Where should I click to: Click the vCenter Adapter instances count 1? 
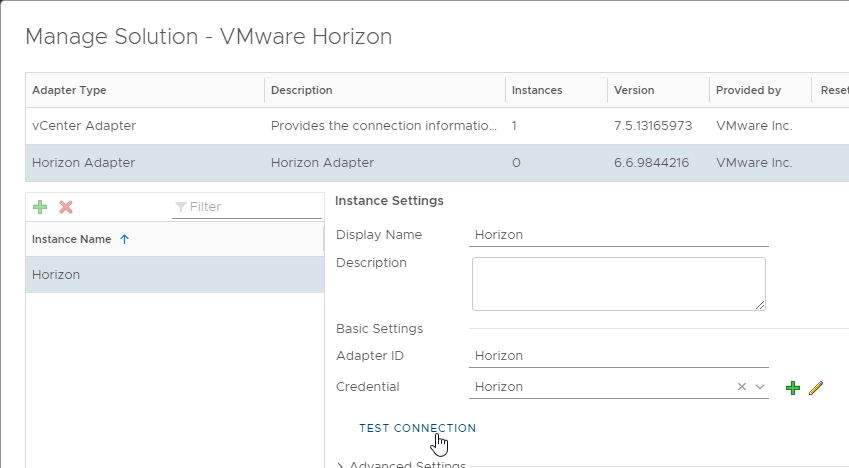(x=514, y=126)
